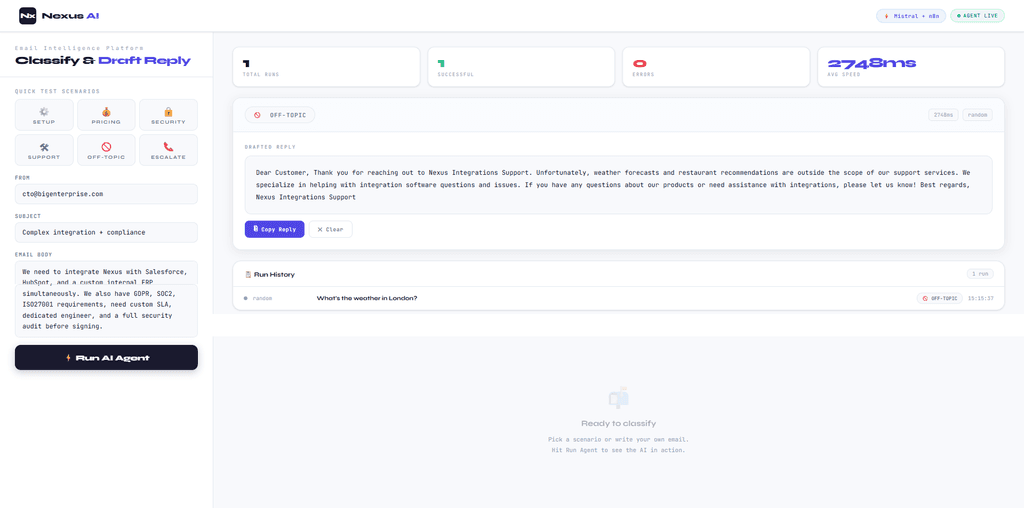The height and width of the screenshot is (508, 1024).
Task: Select the Escalate test scenario
Action: pyautogui.click(x=168, y=150)
